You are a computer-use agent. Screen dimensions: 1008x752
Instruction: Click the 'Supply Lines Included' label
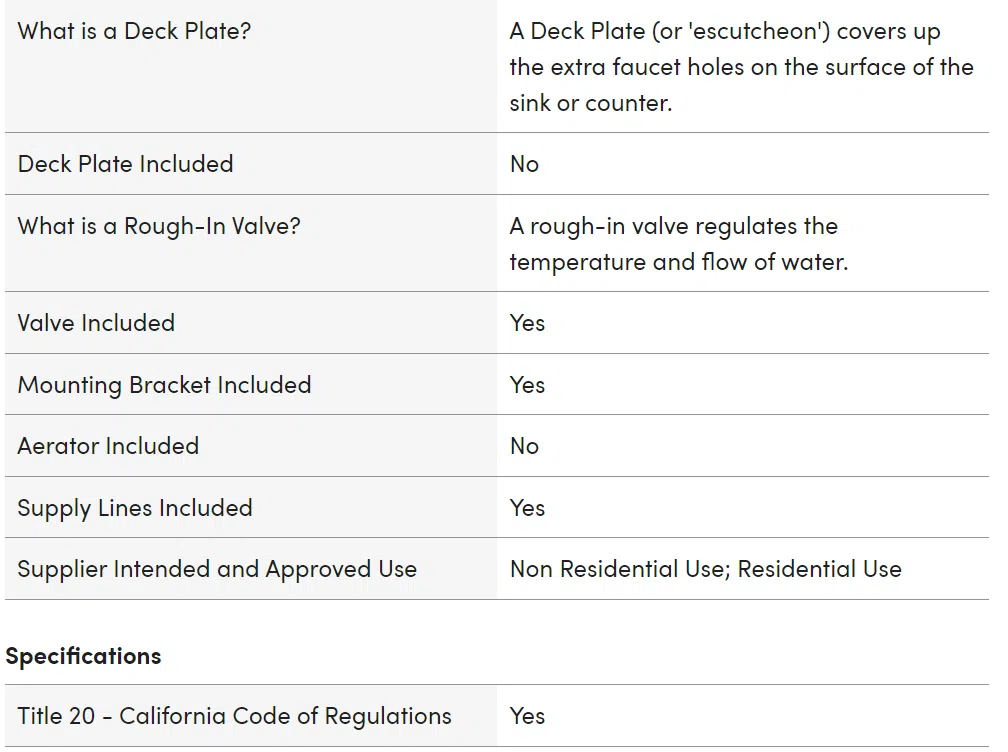[135, 508]
